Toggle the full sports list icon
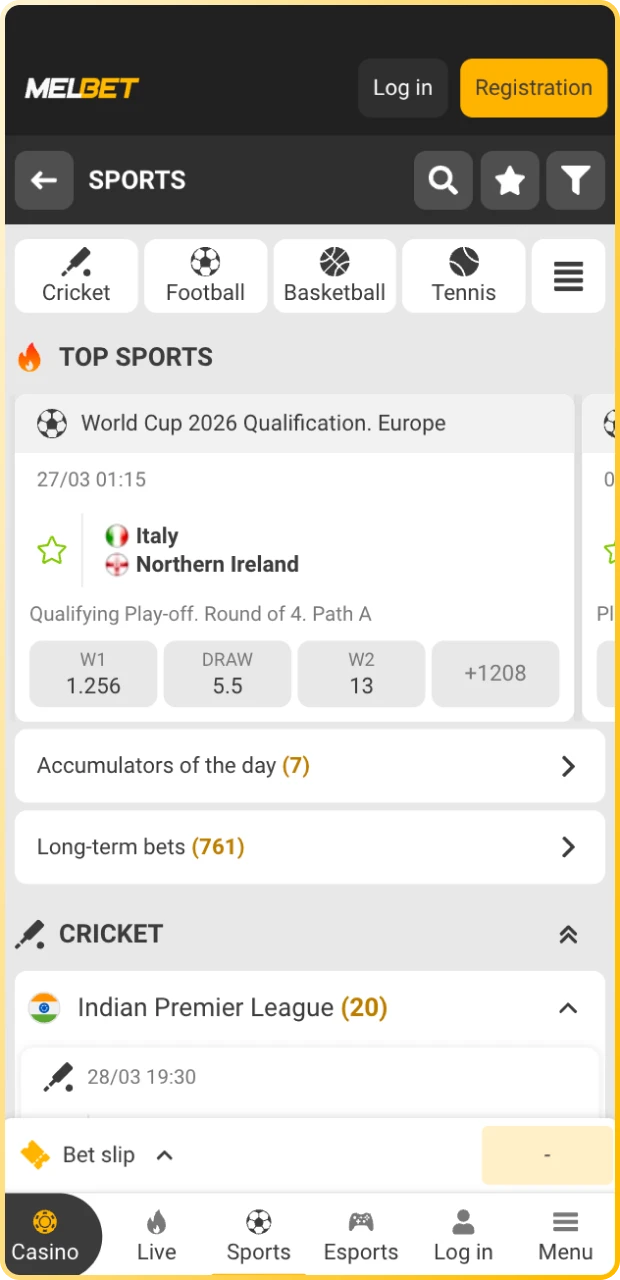Viewport: 620px width, 1280px height. pos(568,276)
